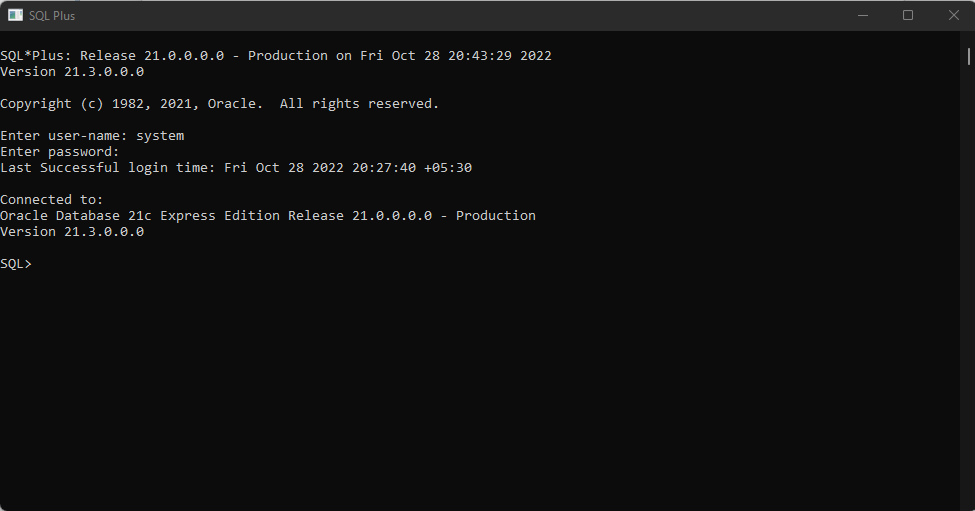975x511 pixels.
Task: Click the empty title bar area
Action: 450,15
